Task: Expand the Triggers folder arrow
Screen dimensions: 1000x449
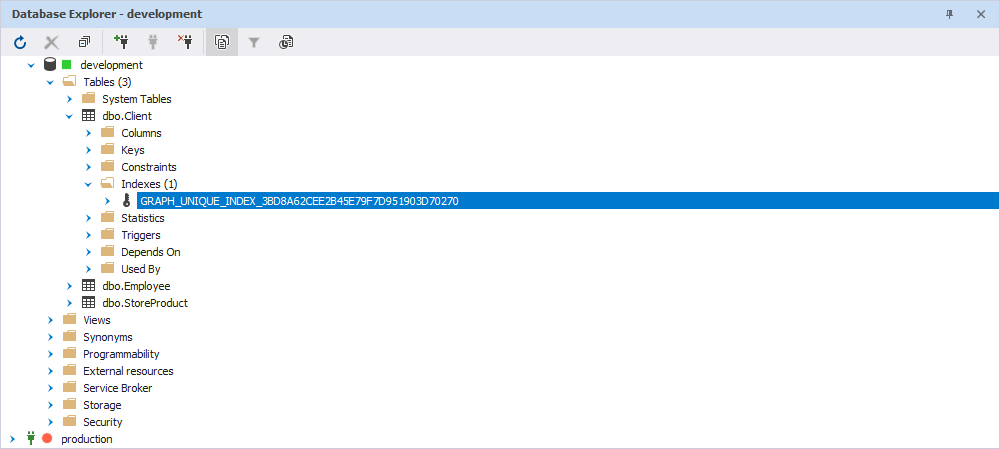Action: (x=89, y=235)
